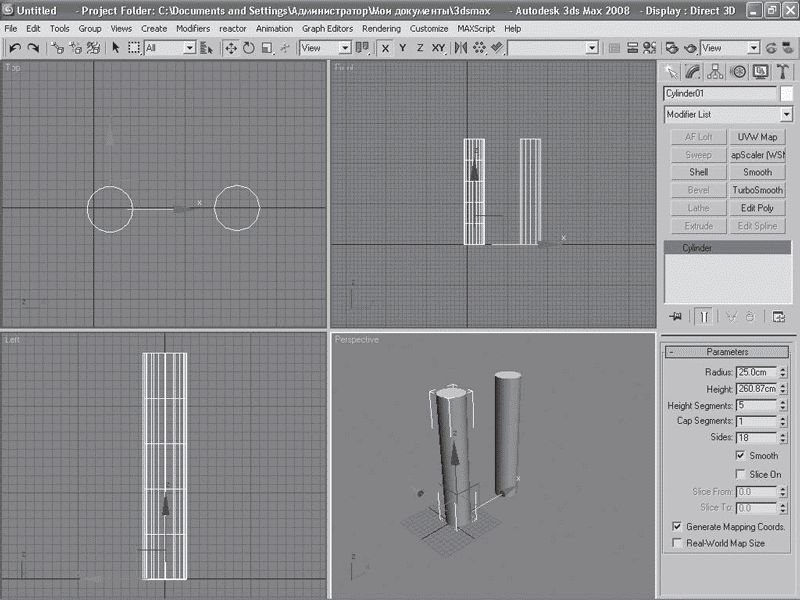The width and height of the screenshot is (800, 600).
Task: Open the Display command panel tab
Action: tap(760, 71)
